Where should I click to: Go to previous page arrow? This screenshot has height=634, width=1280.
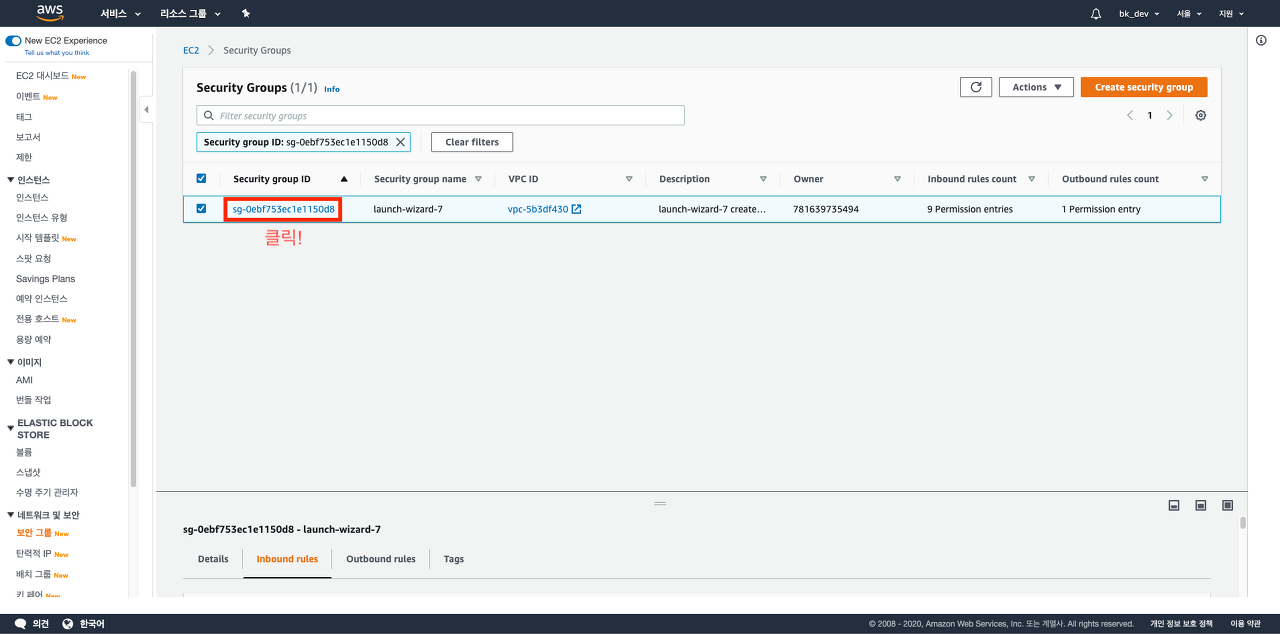click(x=1130, y=115)
